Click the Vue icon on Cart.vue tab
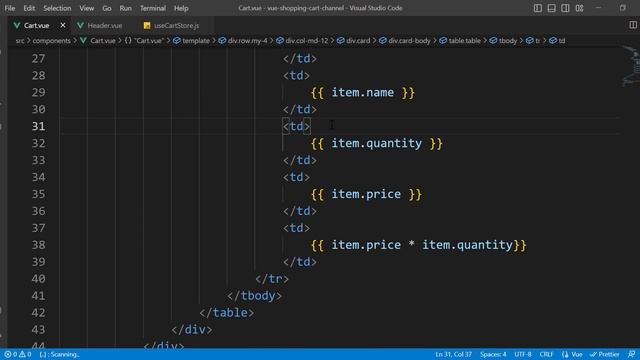Screen dimensions: 640x360 coord(17,25)
